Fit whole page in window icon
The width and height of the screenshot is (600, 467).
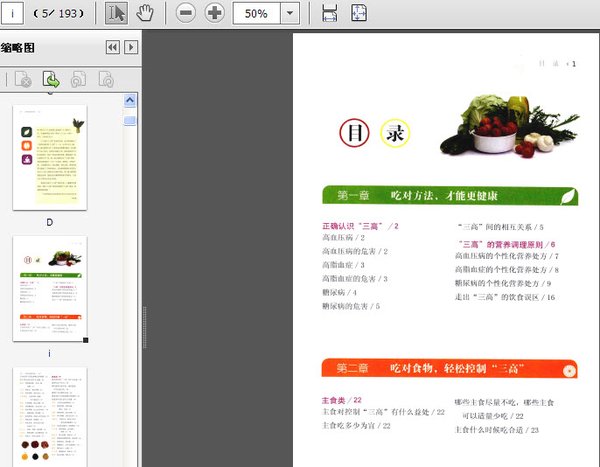[x=359, y=13]
